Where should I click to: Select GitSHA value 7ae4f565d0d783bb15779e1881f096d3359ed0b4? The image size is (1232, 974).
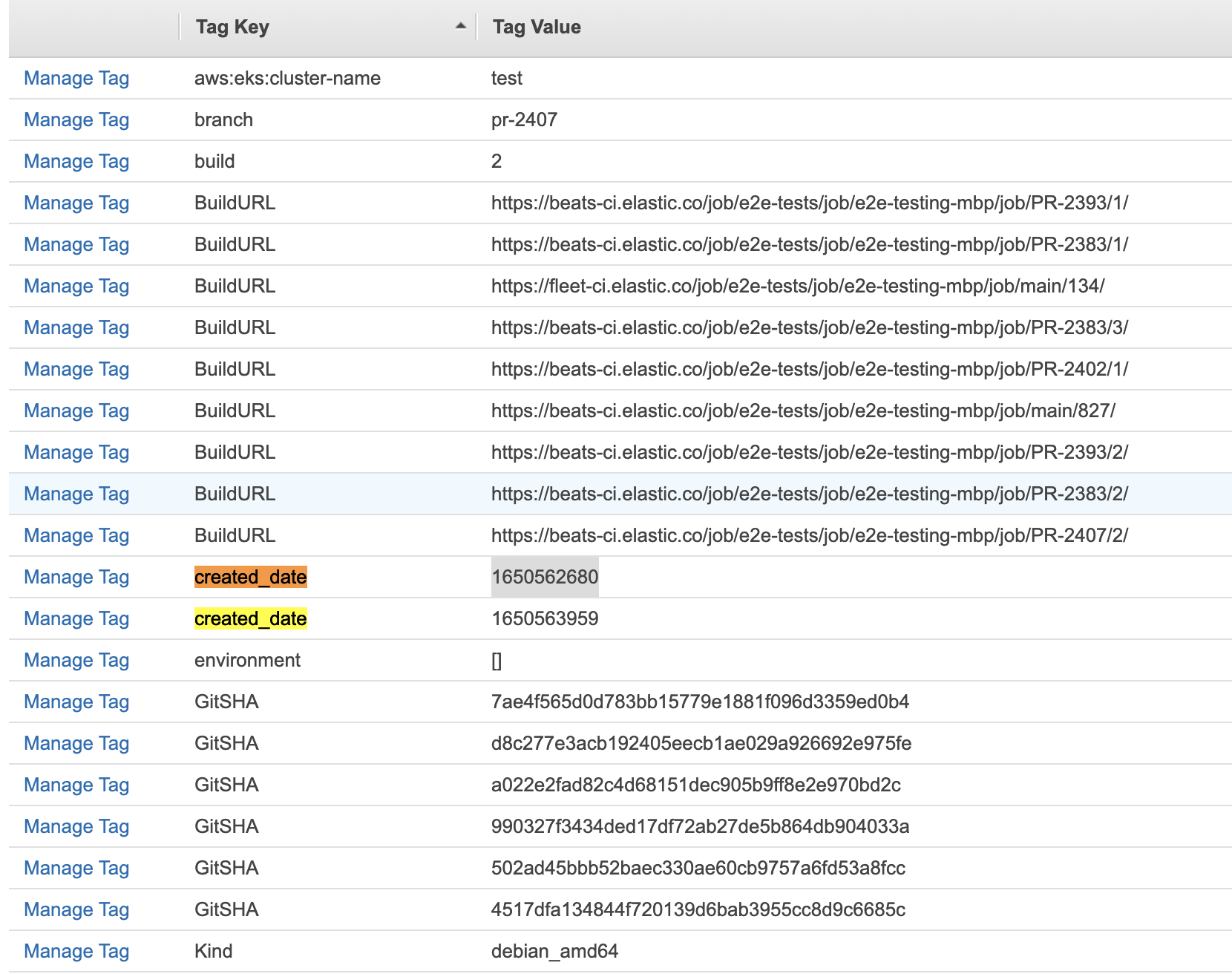700,702
